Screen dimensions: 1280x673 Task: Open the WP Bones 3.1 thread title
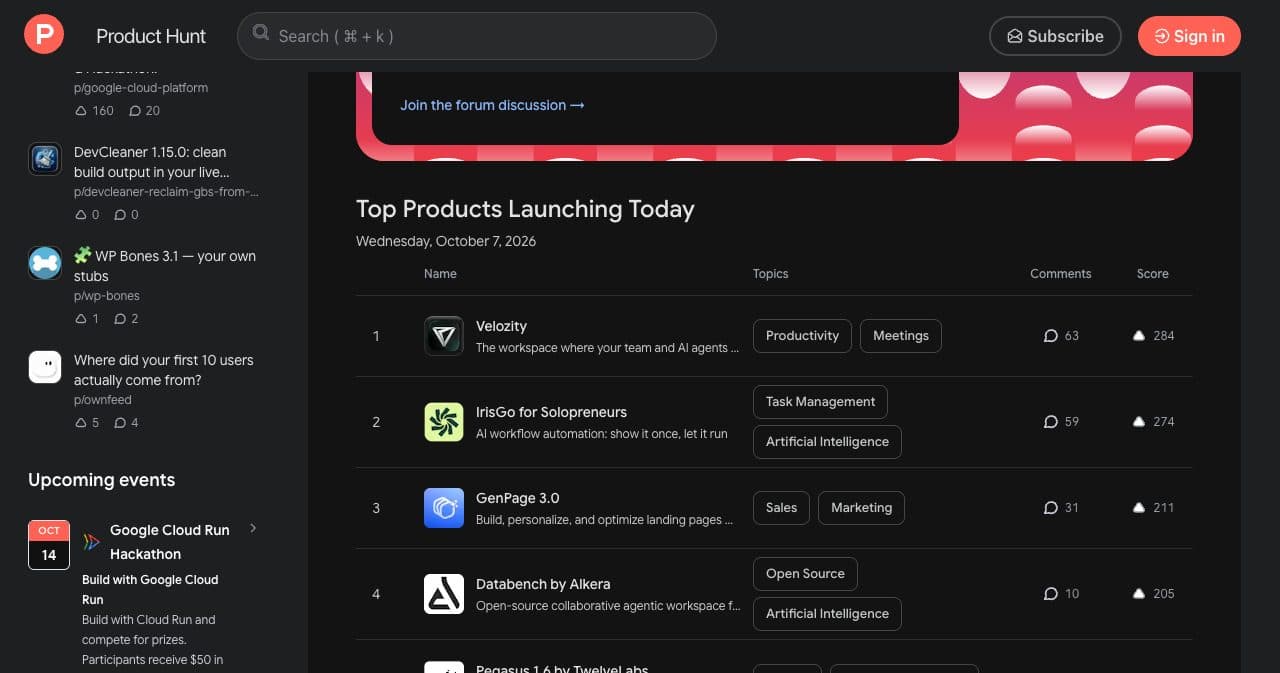165,266
